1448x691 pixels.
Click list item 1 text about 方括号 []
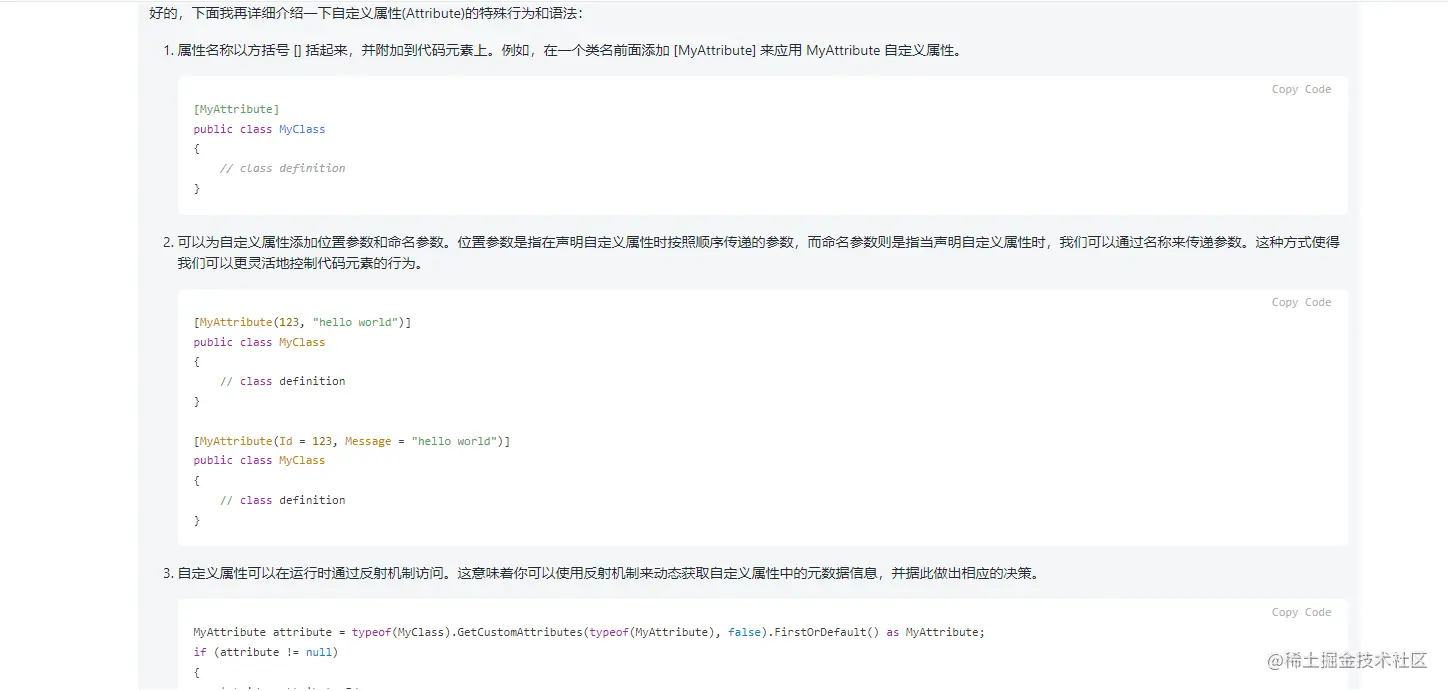pyautogui.click(x=569, y=50)
